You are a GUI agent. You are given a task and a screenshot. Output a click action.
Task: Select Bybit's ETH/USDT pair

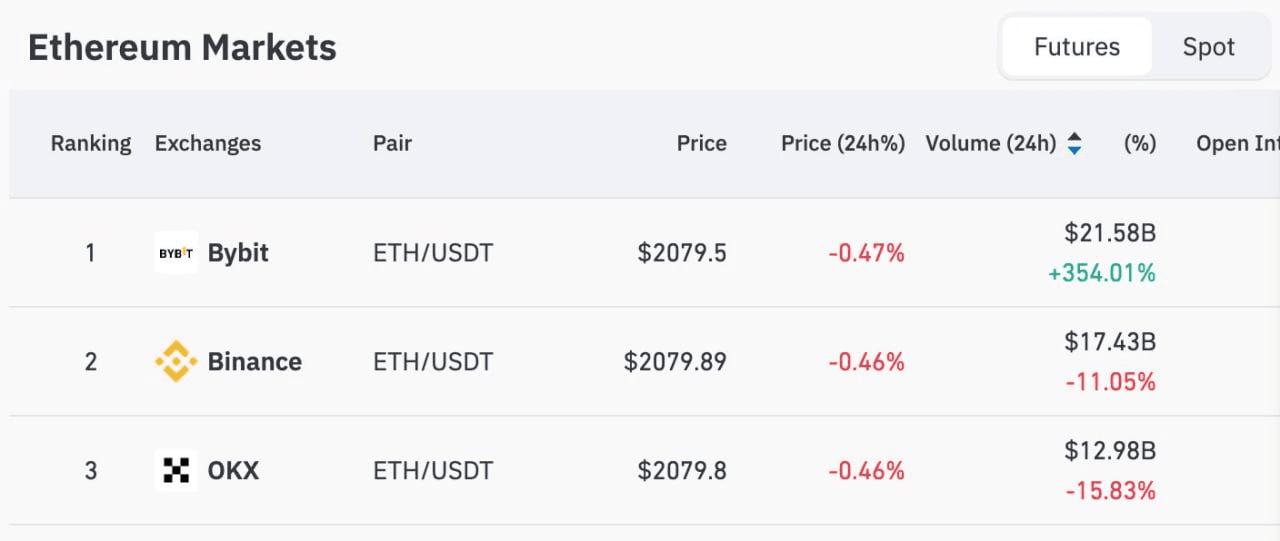(x=433, y=253)
